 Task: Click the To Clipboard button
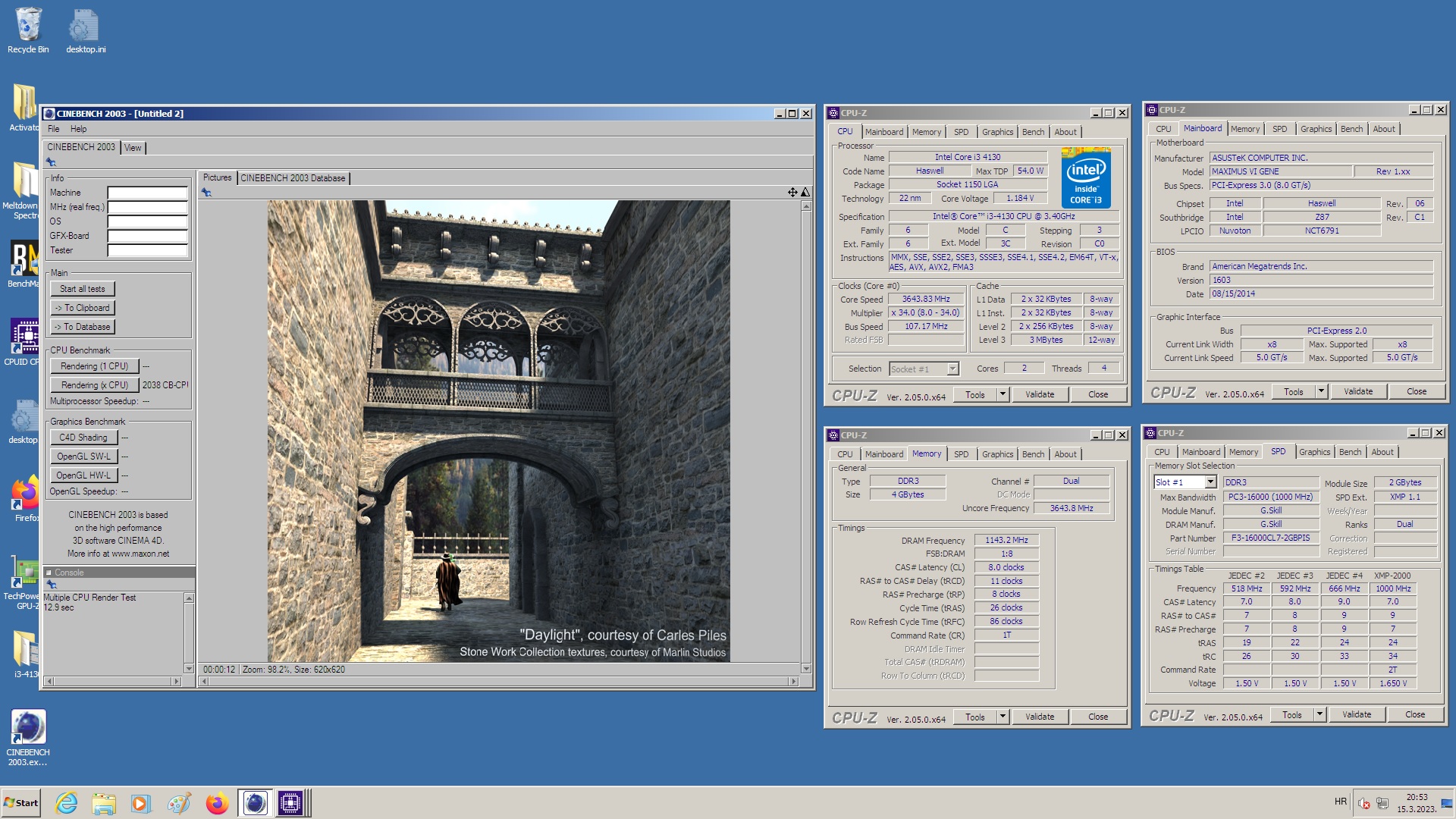tap(82, 308)
